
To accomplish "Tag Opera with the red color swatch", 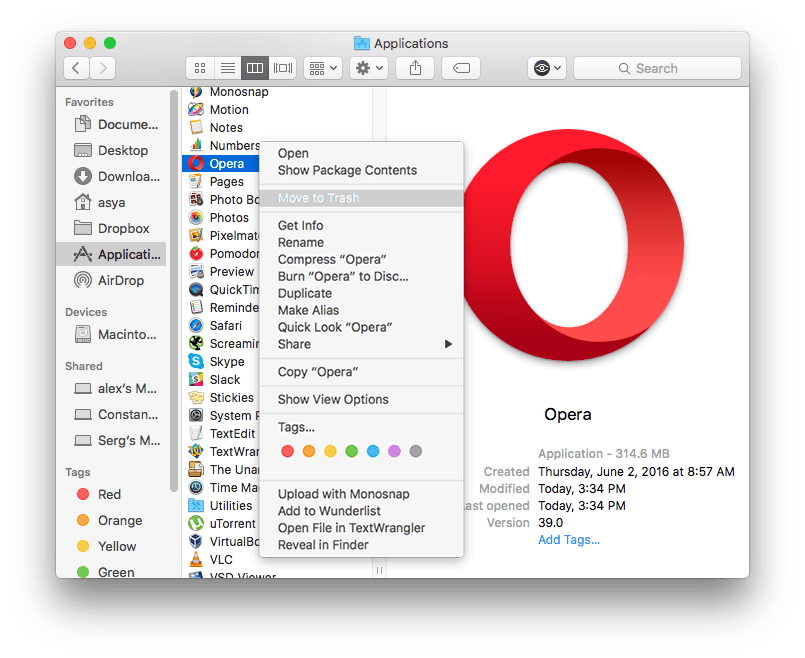I will click(289, 451).
